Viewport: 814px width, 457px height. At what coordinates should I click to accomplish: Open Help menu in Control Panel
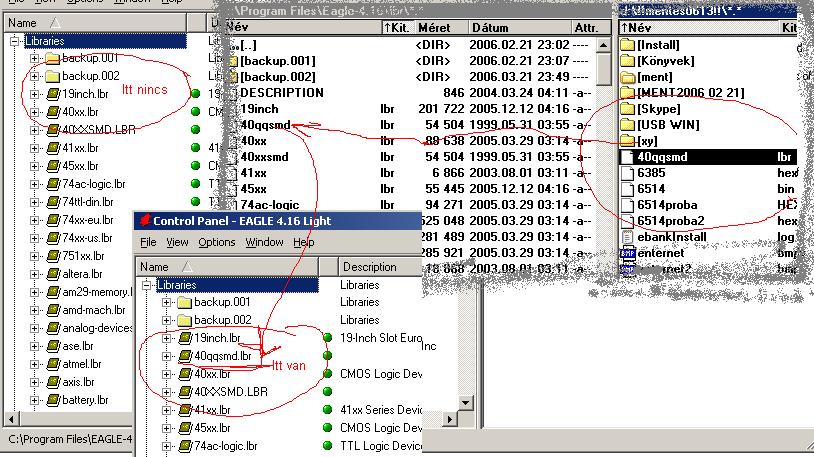click(304, 243)
